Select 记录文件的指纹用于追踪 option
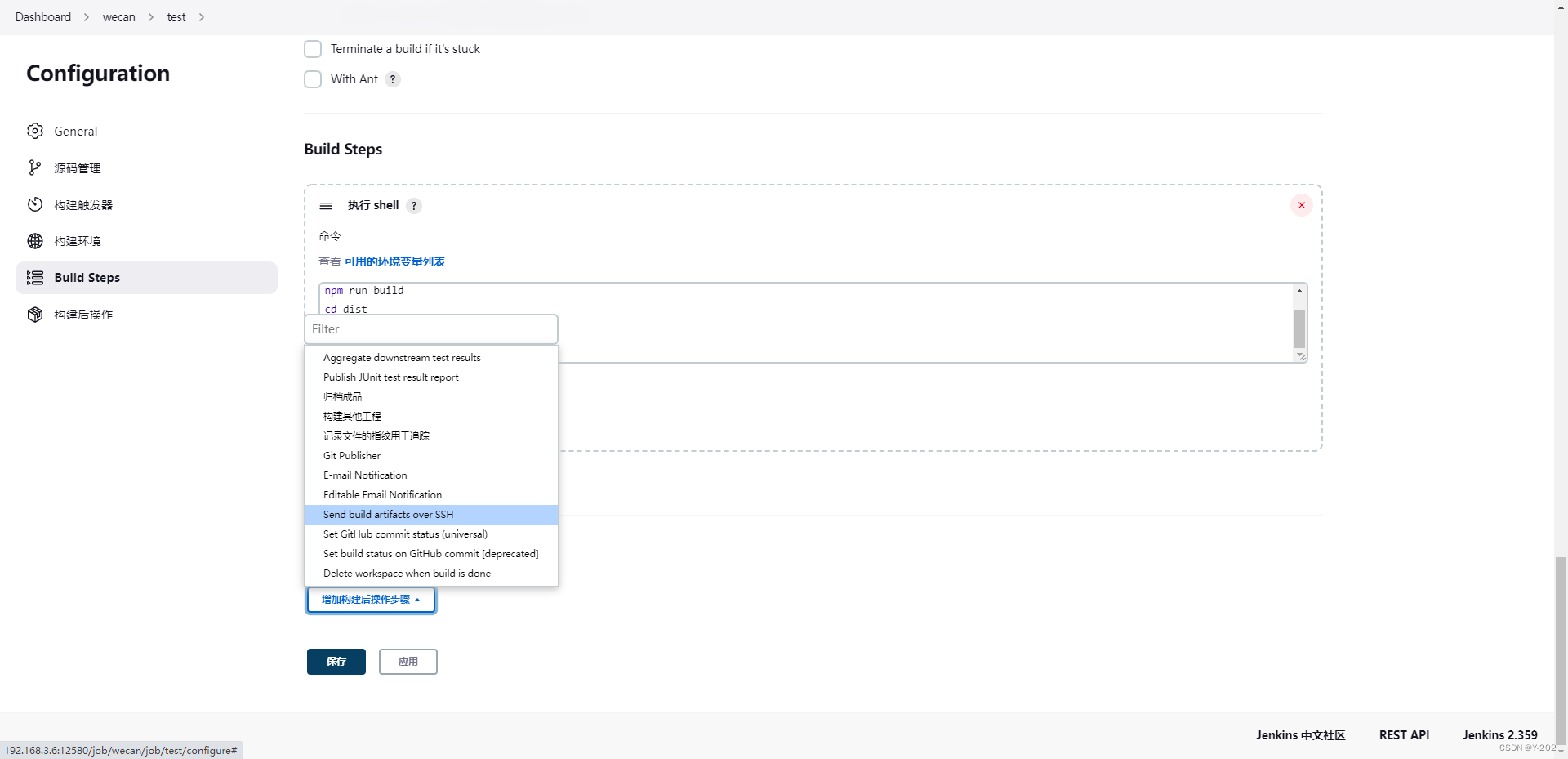The width and height of the screenshot is (1568, 759). click(x=431, y=436)
